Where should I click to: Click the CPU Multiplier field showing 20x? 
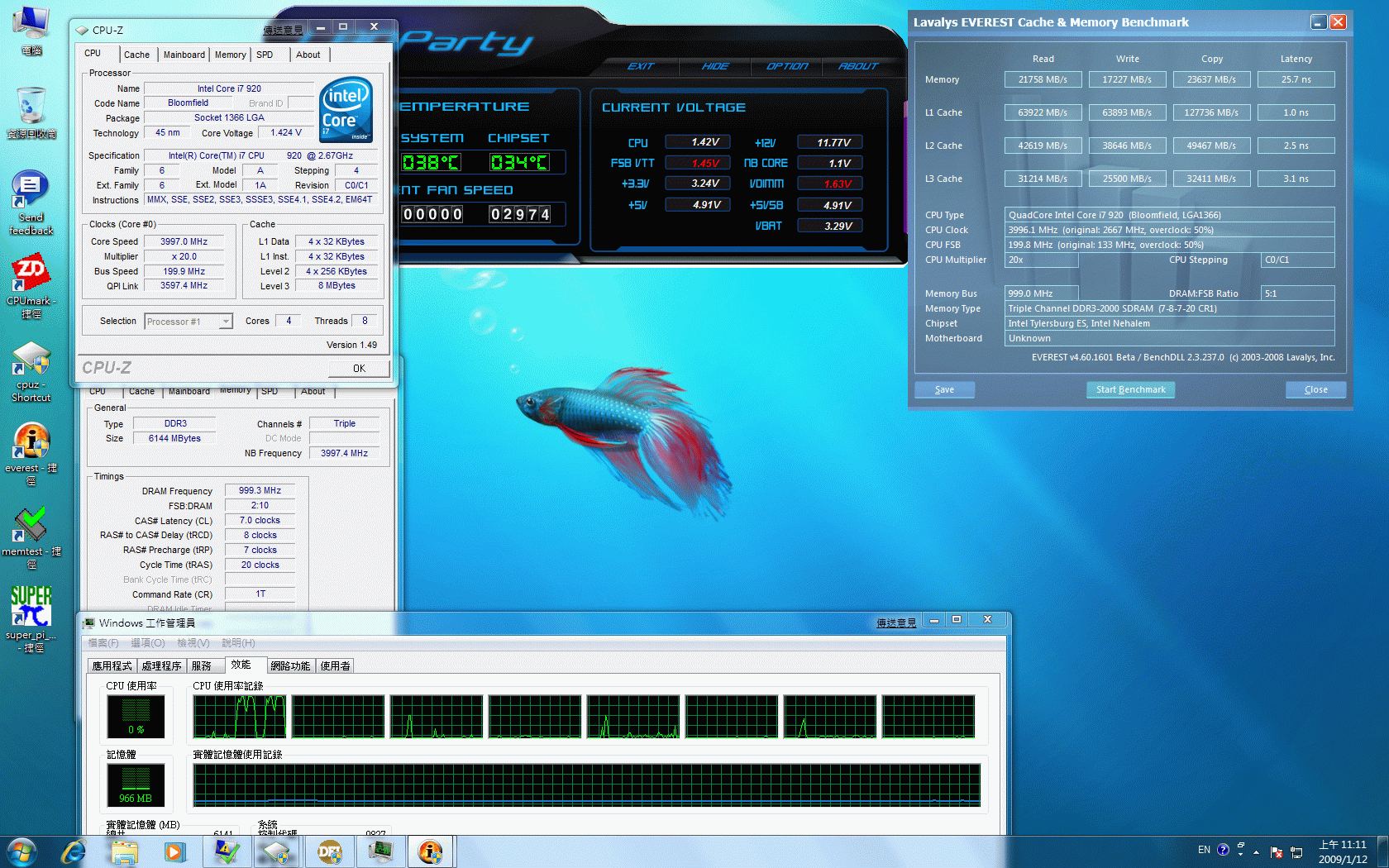pyautogui.click(x=1041, y=260)
